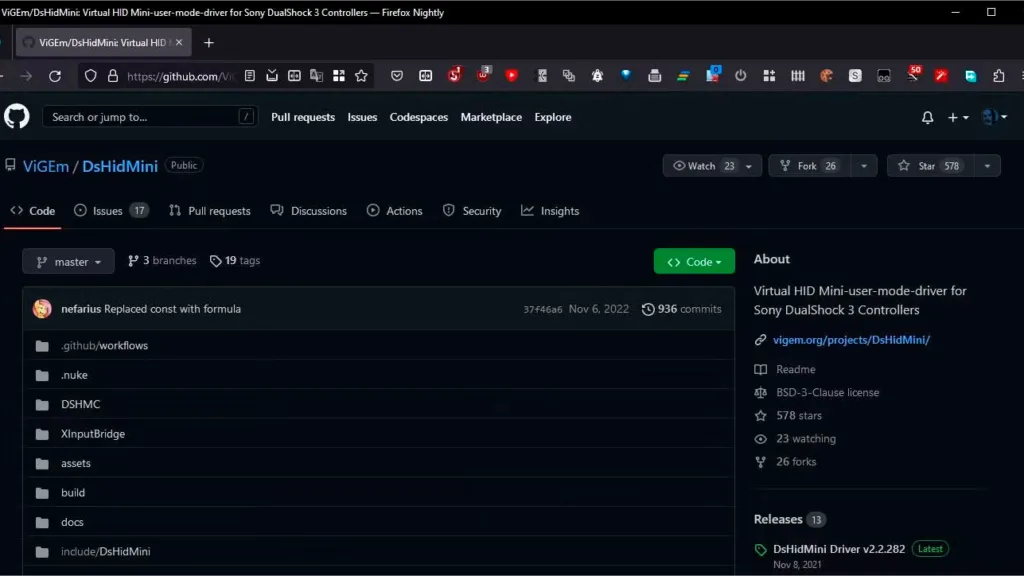
Task: Open the Insights tab
Action: (x=550, y=211)
